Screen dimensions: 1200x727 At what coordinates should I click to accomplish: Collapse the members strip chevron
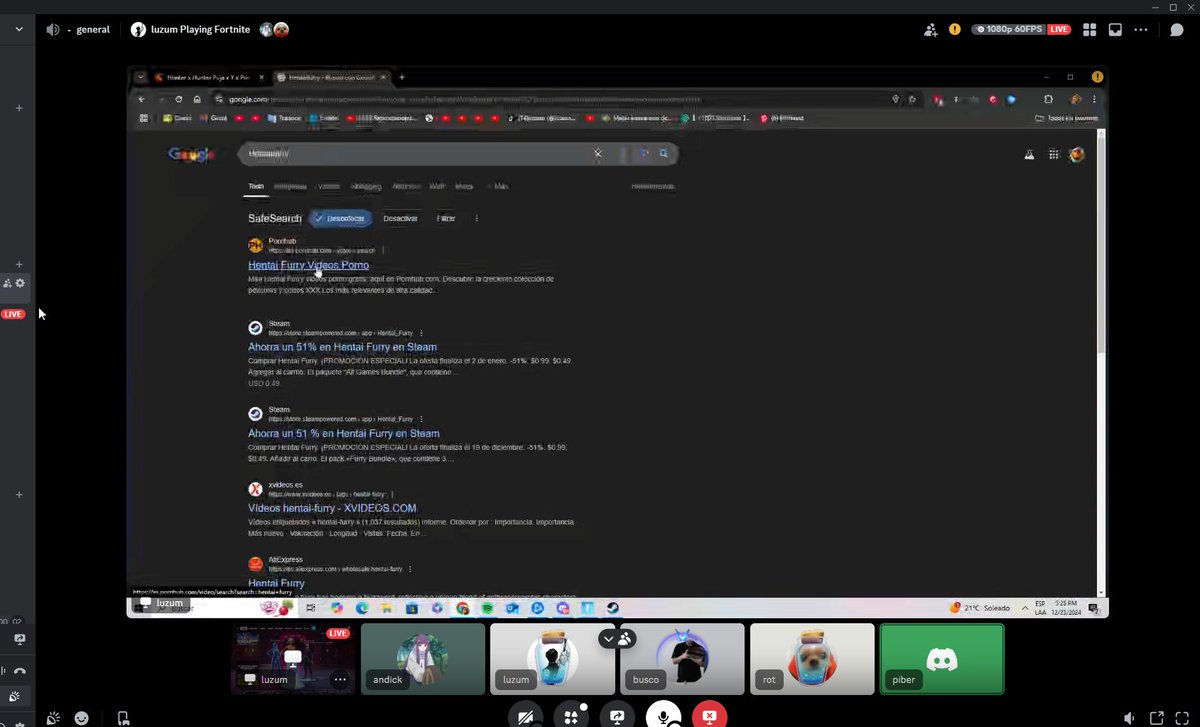pyautogui.click(x=608, y=638)
